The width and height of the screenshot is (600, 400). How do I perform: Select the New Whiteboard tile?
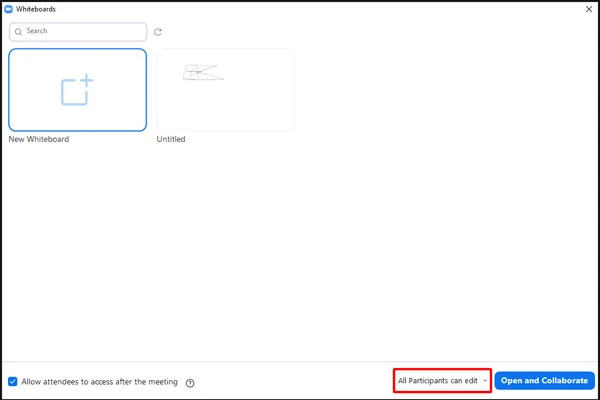[78, 90]
